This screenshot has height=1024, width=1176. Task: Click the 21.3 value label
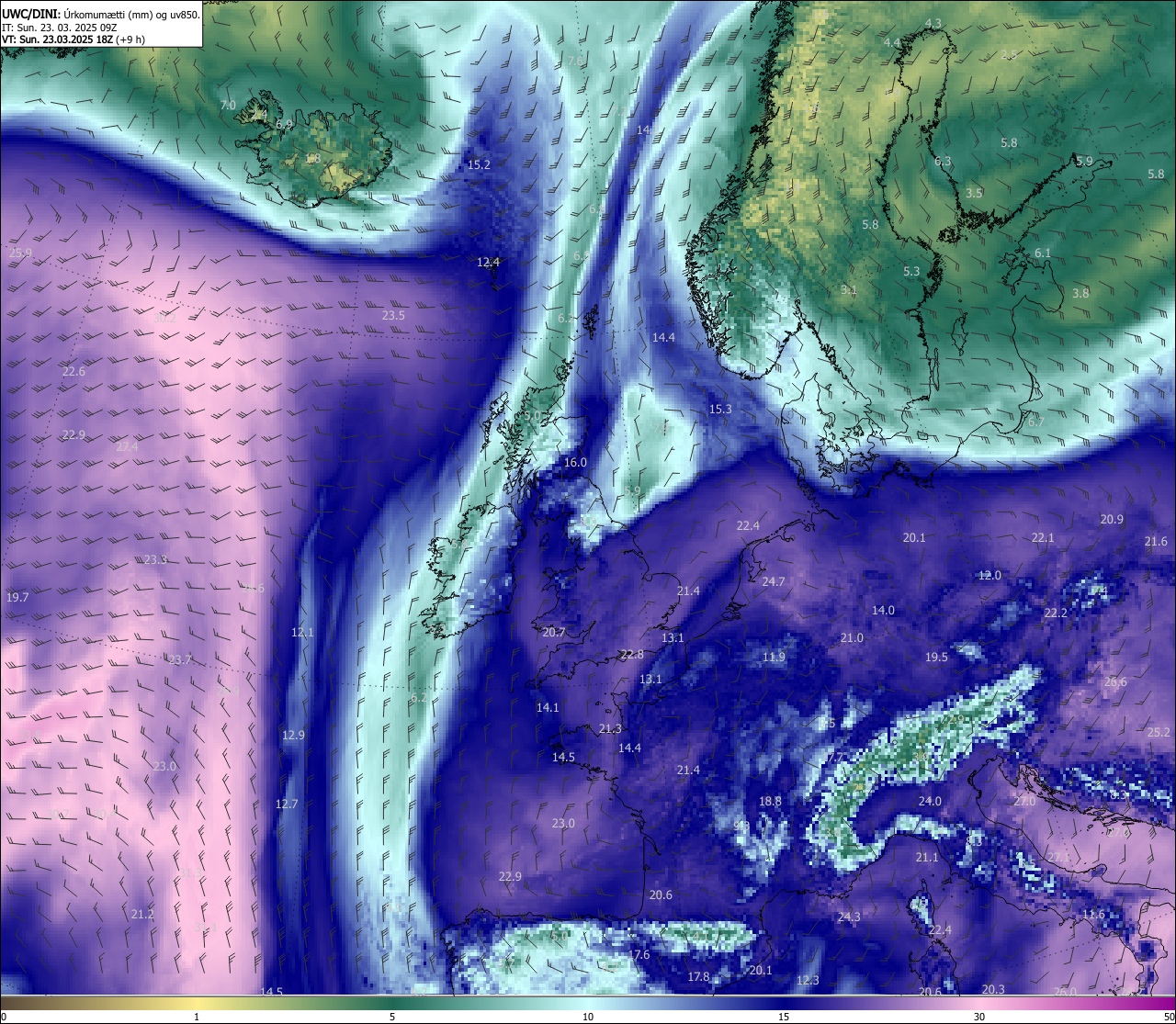[610, 728]
